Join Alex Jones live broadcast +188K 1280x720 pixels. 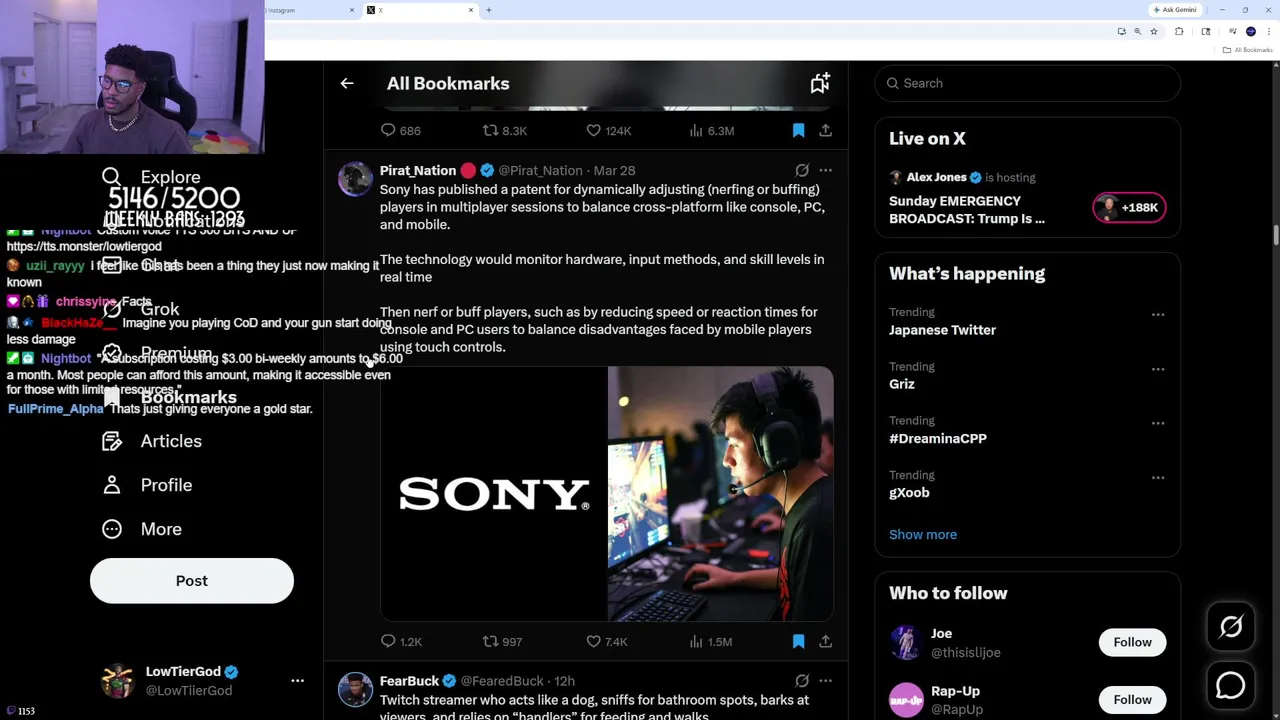1128,208
